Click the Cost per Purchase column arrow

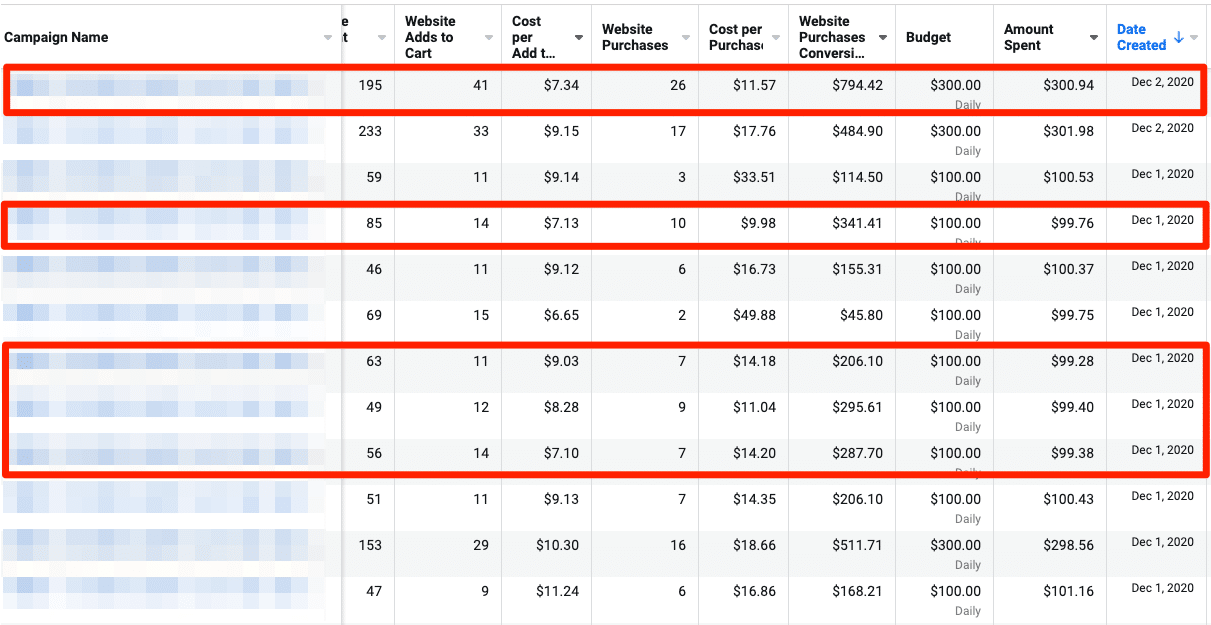[776, 38]
